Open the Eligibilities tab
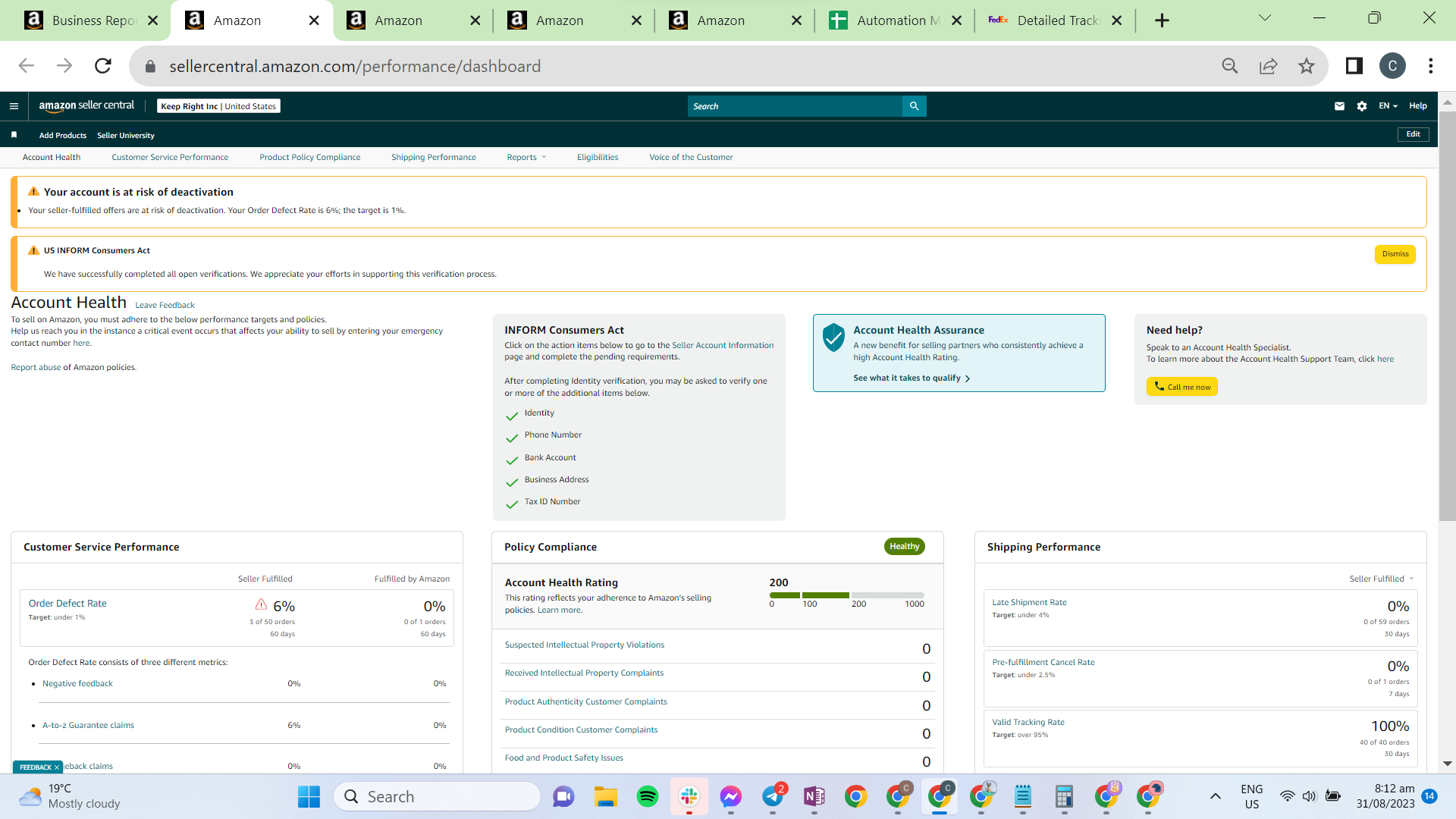This screenshot has width=1456, height=819. [598, 157]
